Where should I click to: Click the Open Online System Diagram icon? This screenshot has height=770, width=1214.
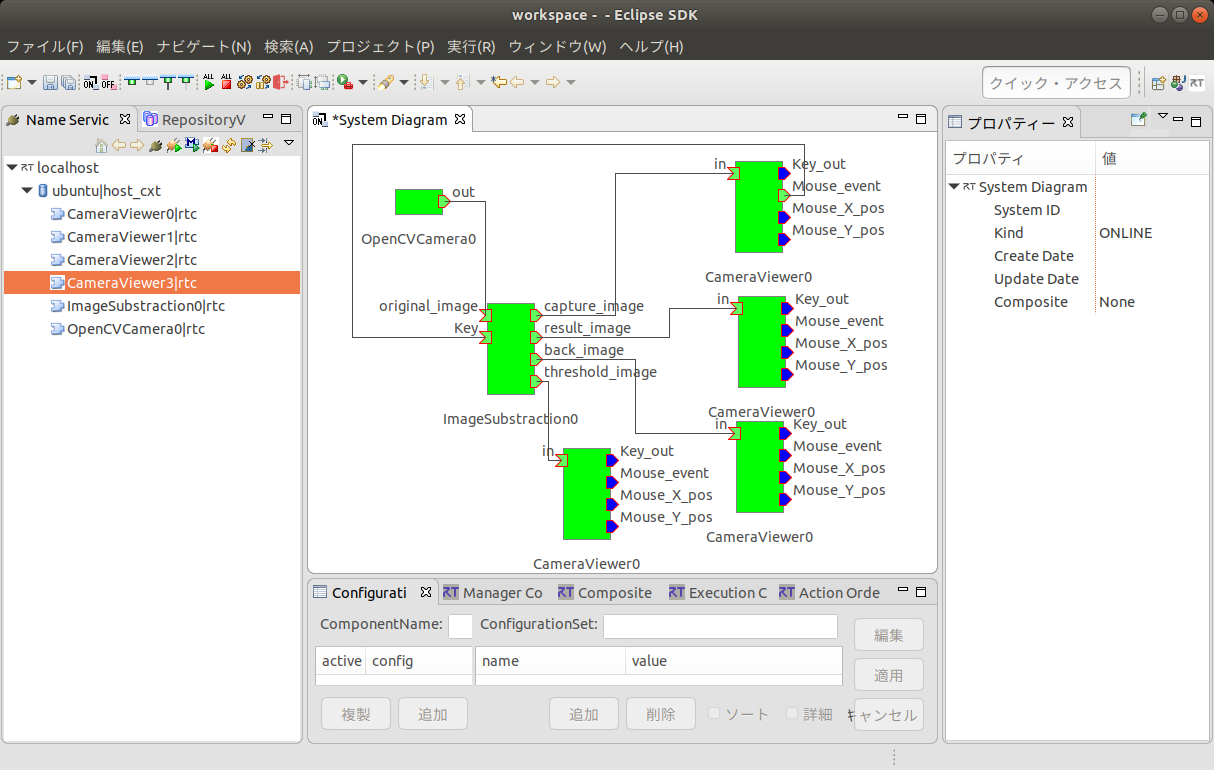91,82
